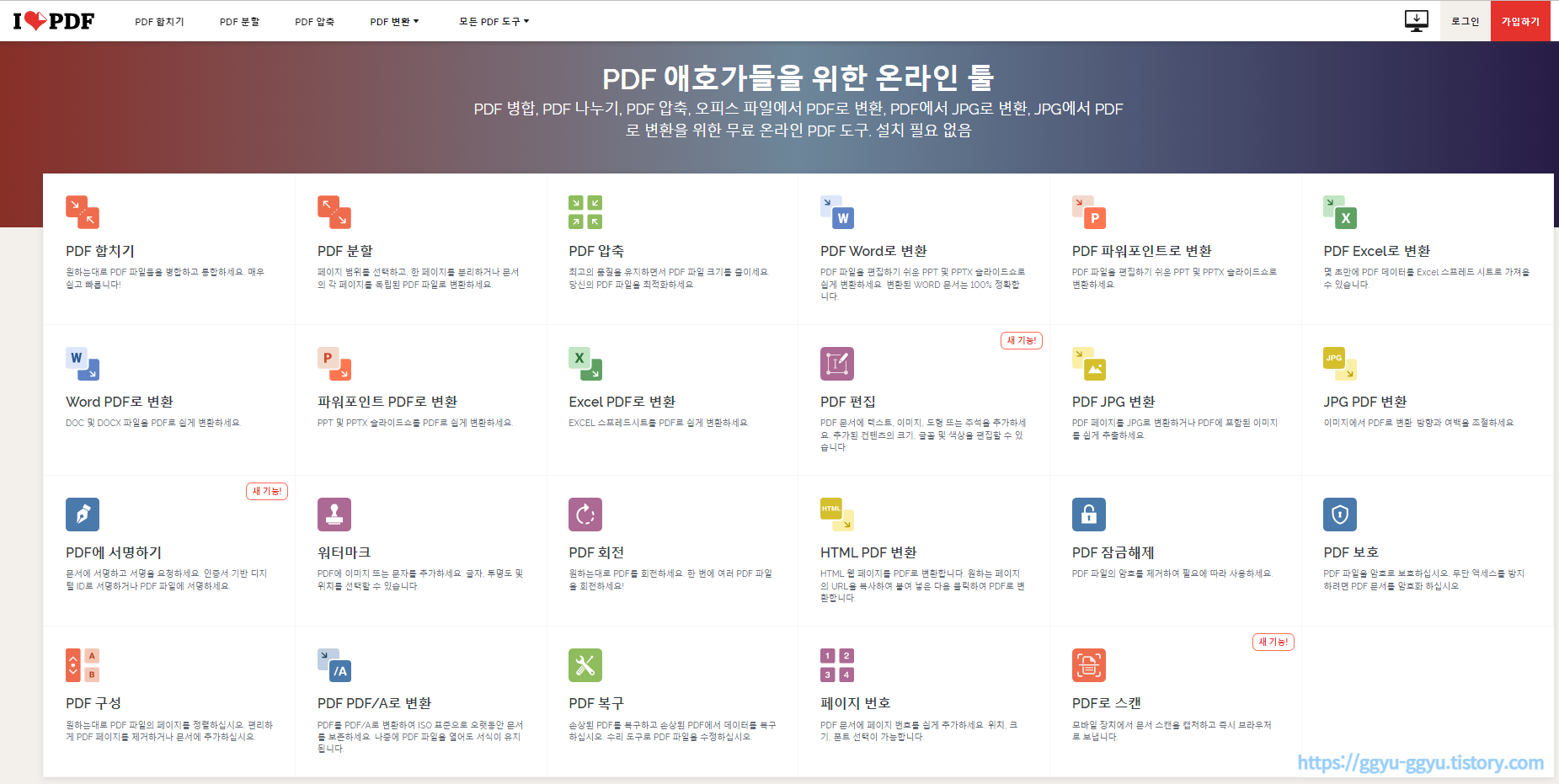Click the 워터마크 card title

click(344, 552)
